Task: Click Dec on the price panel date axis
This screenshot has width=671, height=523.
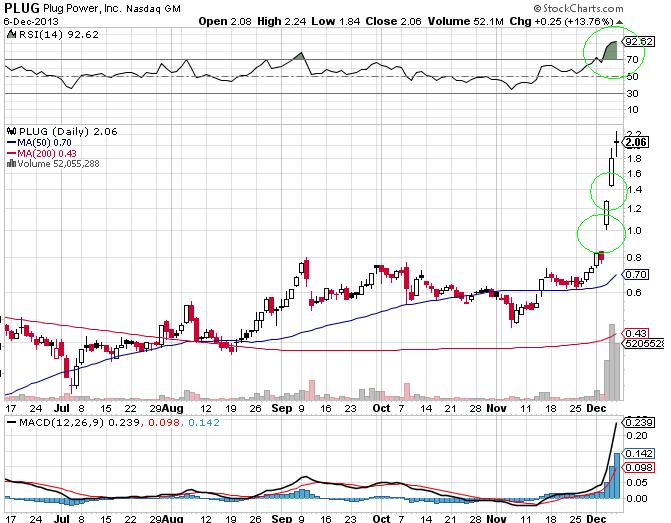Action: pos(596,409)
